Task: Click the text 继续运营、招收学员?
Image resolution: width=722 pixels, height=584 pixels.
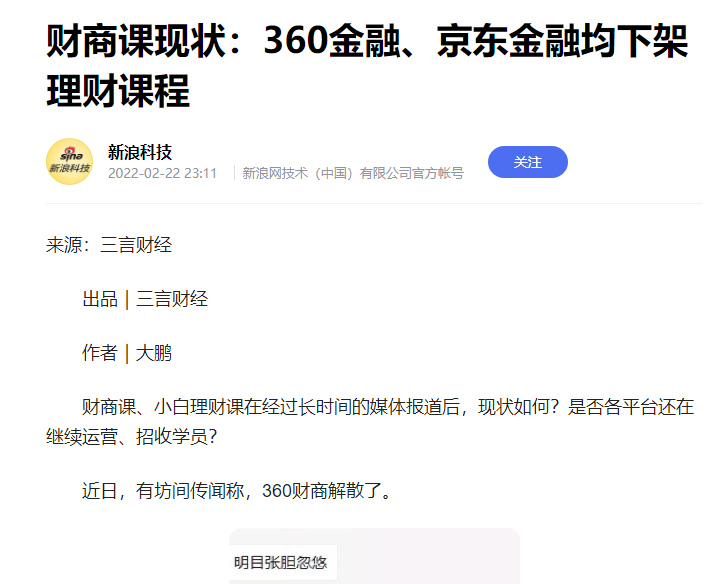Action: pos(132,437)
